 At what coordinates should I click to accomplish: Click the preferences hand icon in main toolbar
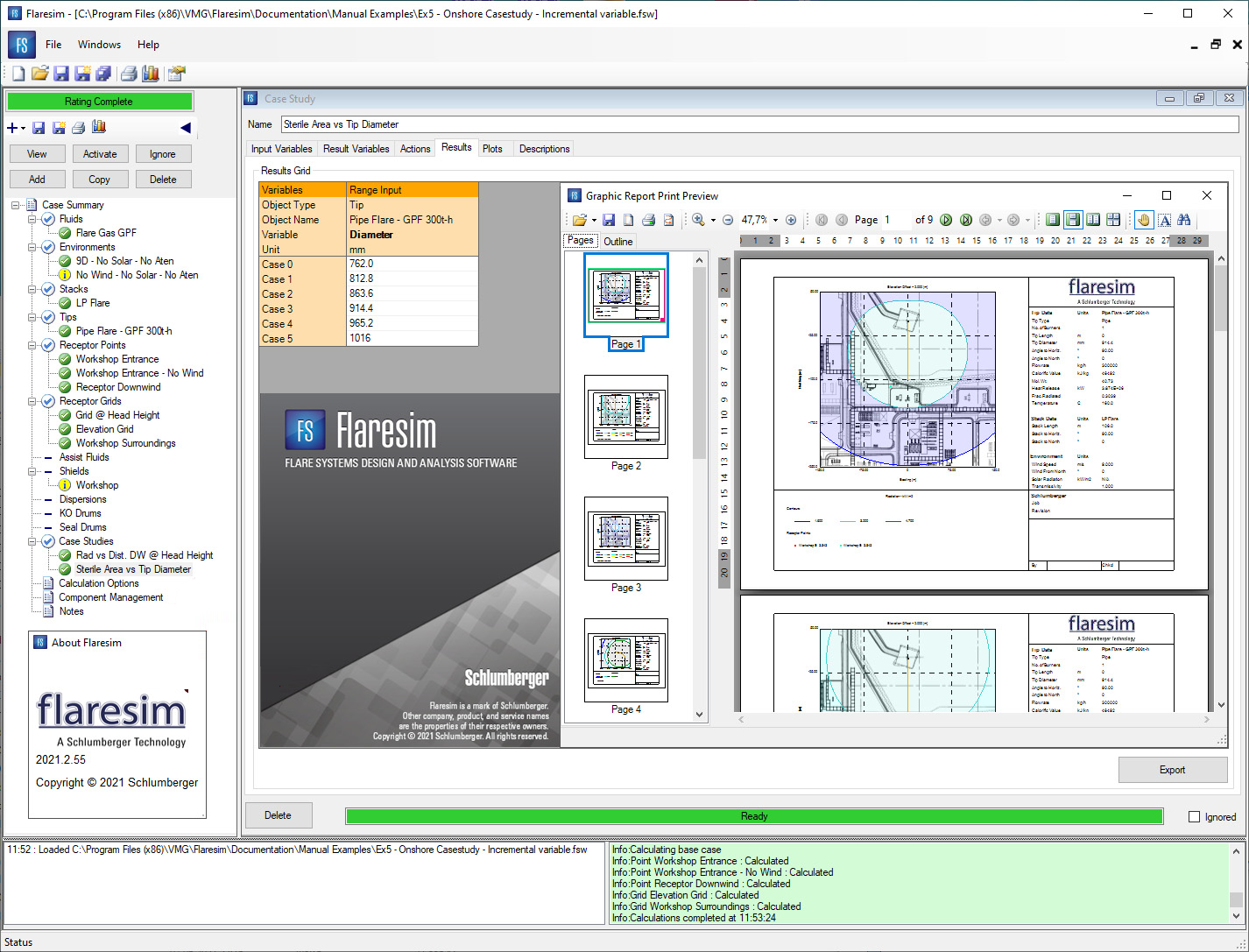[x=177, y=74]
